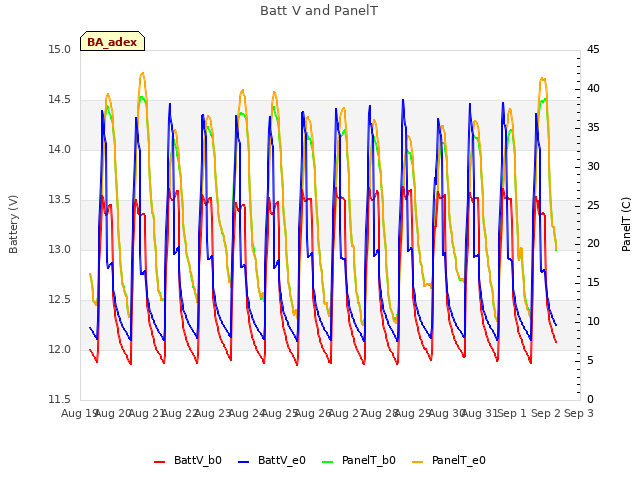
Task: Toggle the PanelT_e0 legend entry
Action: [x=449, y=460]
